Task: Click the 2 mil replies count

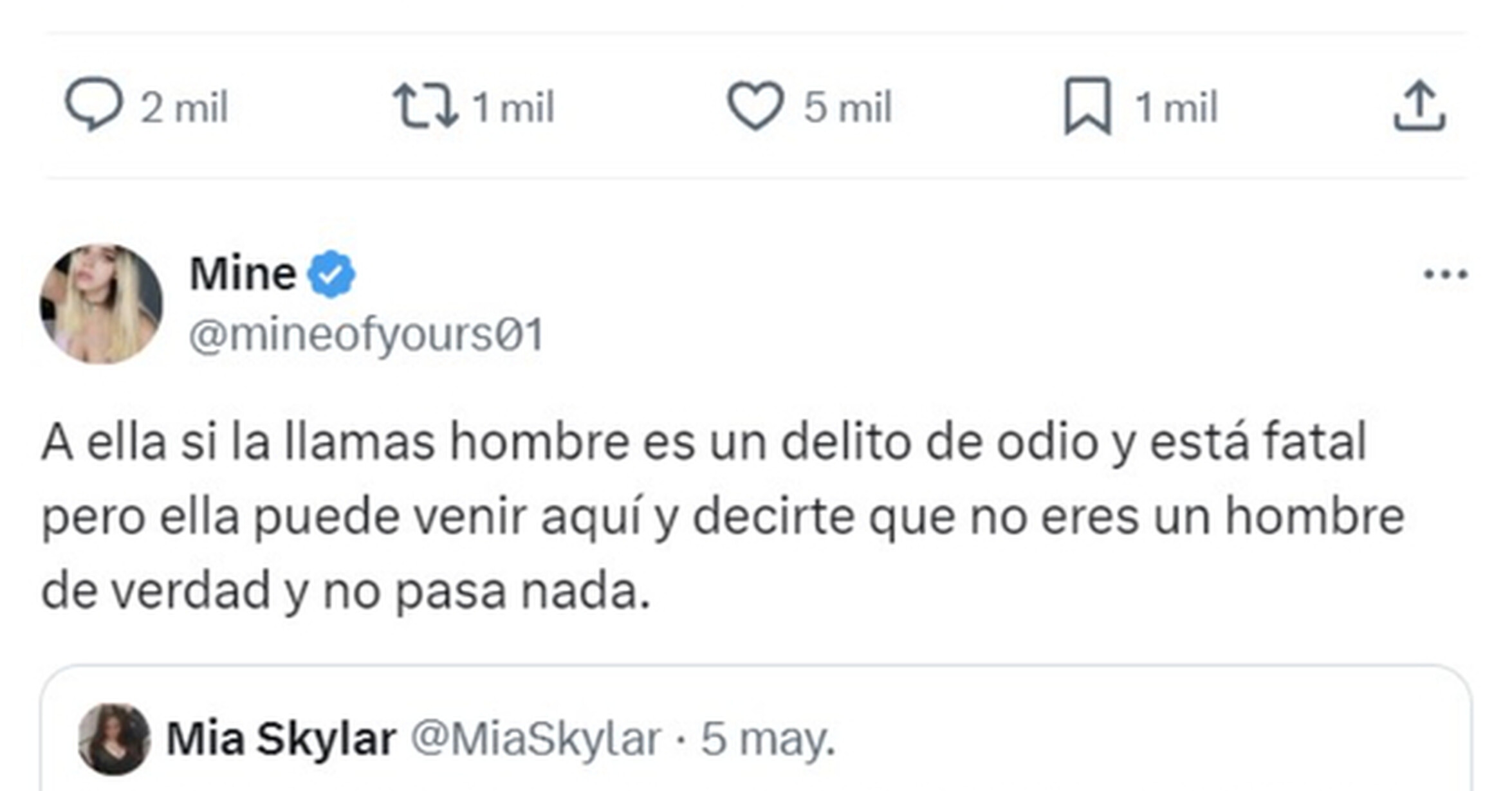Action: click(185, 107)
